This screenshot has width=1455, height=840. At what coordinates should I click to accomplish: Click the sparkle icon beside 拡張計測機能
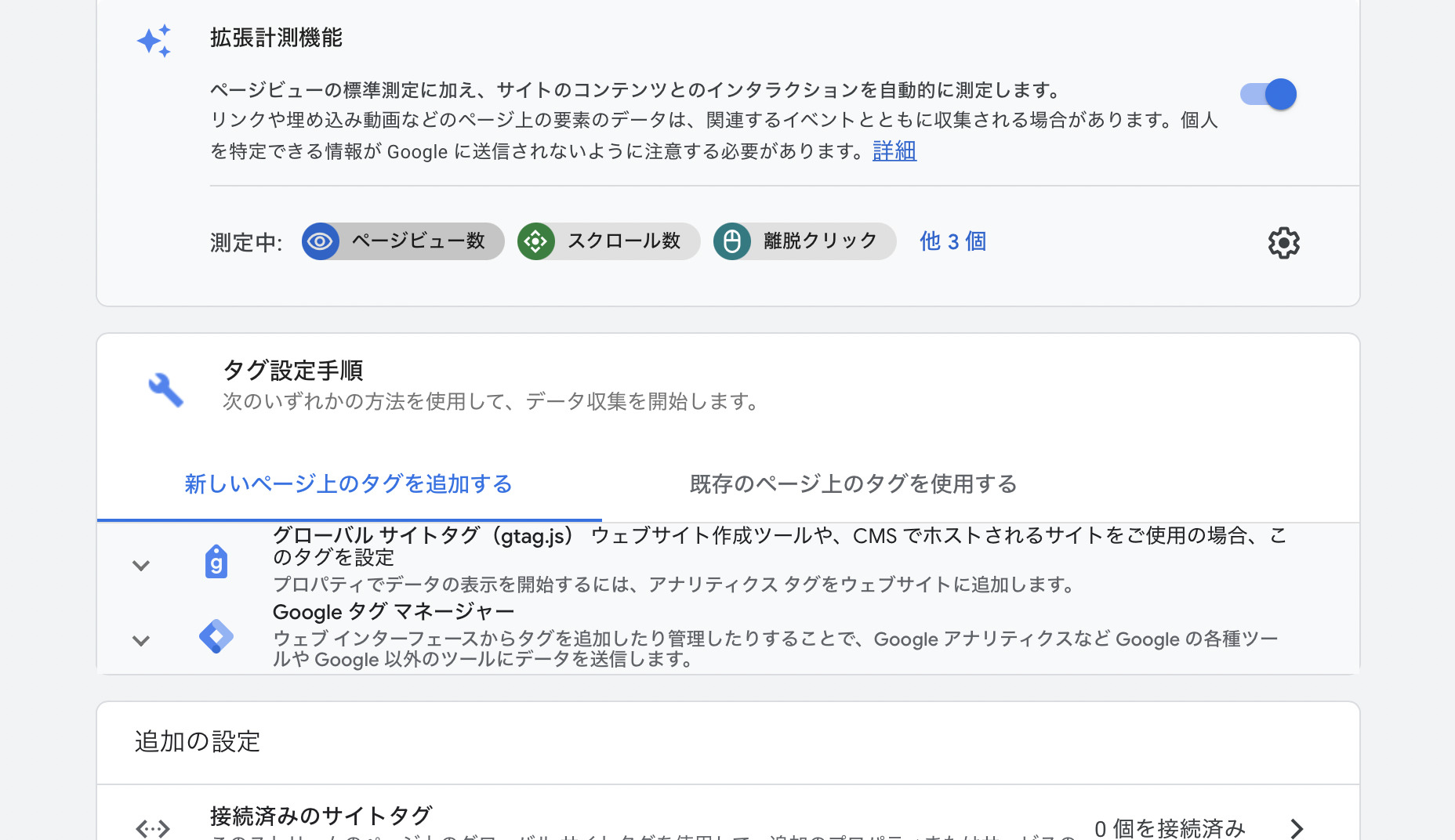coord(154,41)
